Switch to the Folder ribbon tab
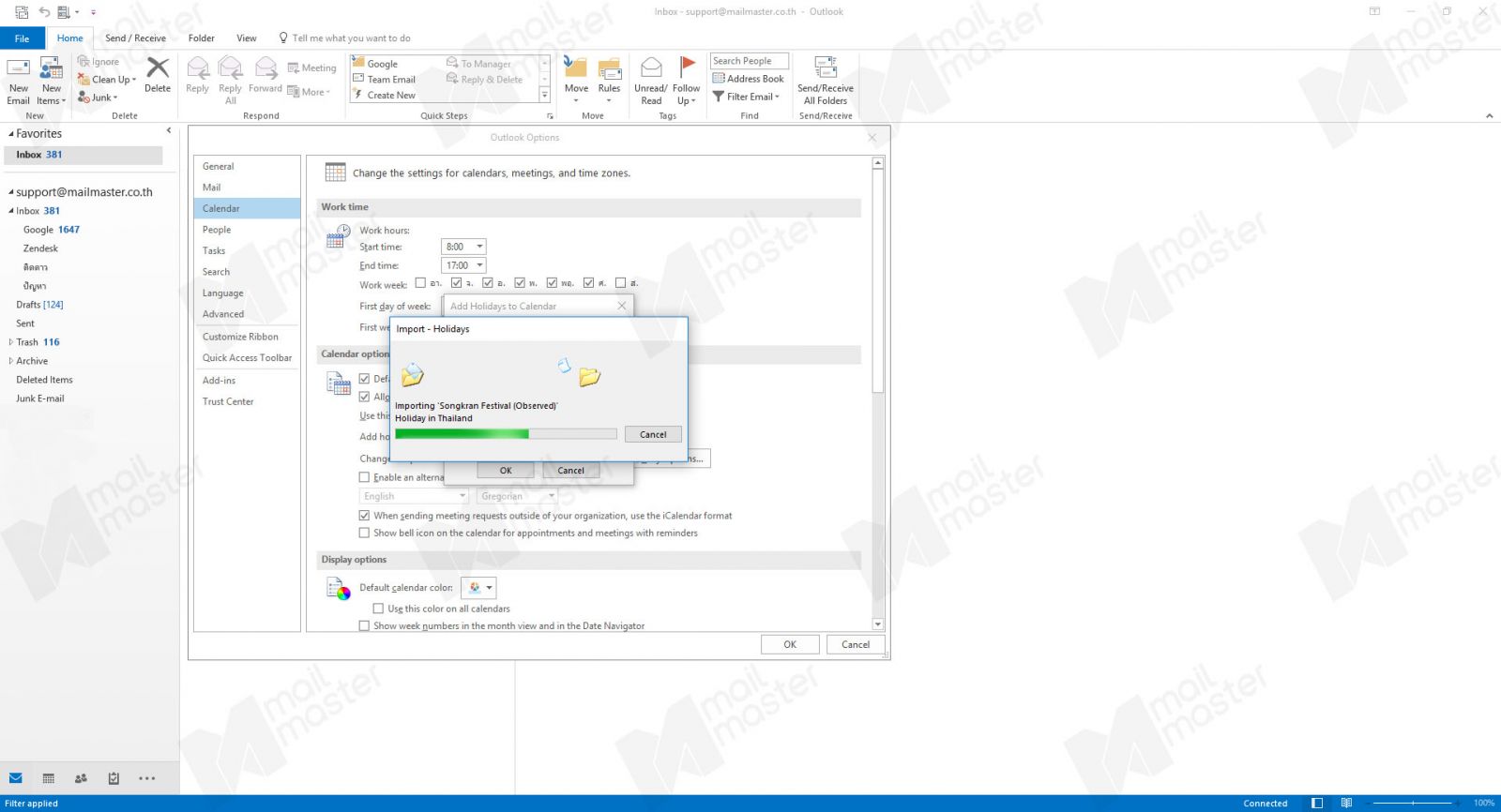The image size is (1501, 812). click(x=201, y=38)
